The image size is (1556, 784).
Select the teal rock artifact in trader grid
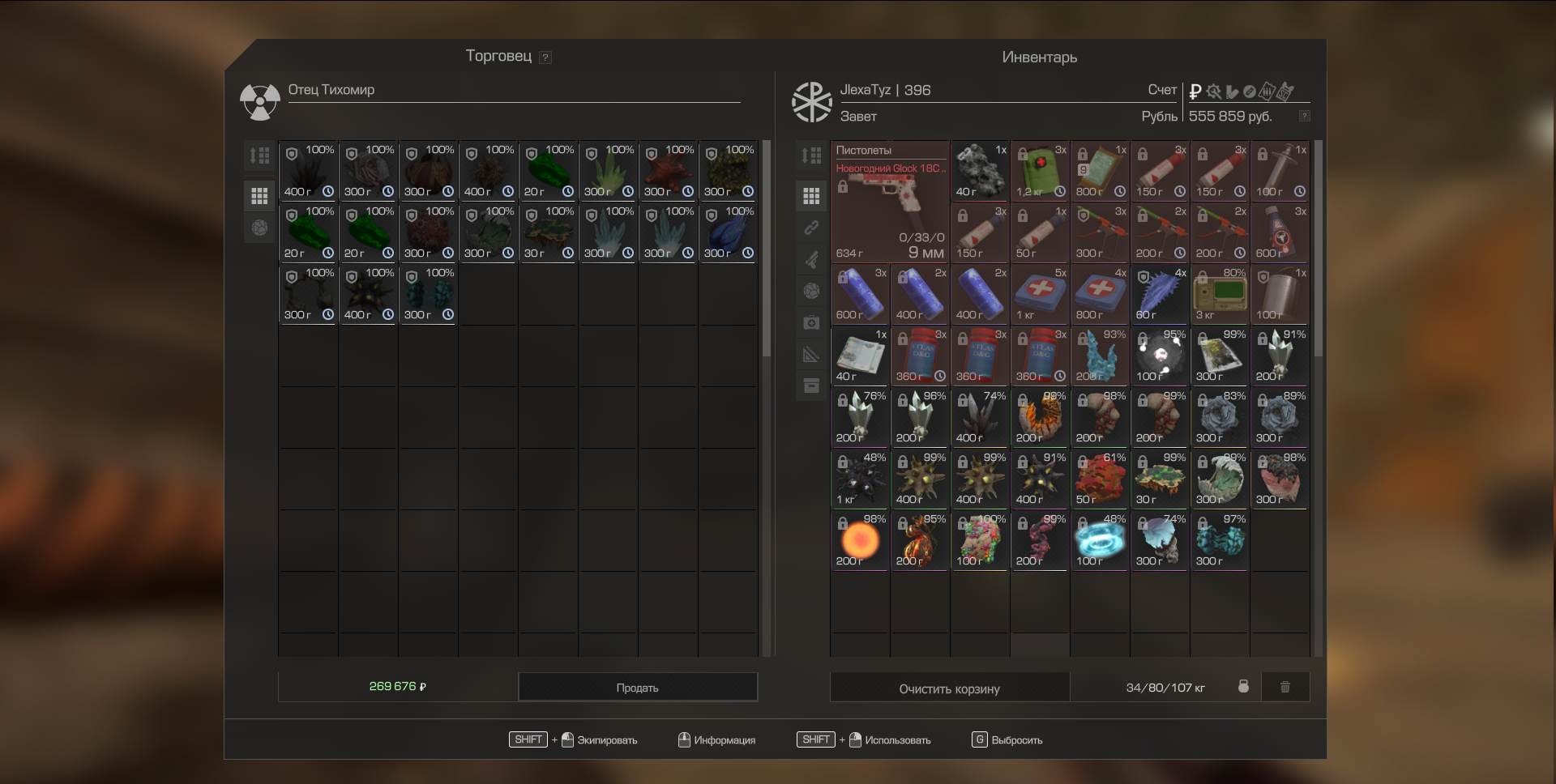[x=428, y=294]
